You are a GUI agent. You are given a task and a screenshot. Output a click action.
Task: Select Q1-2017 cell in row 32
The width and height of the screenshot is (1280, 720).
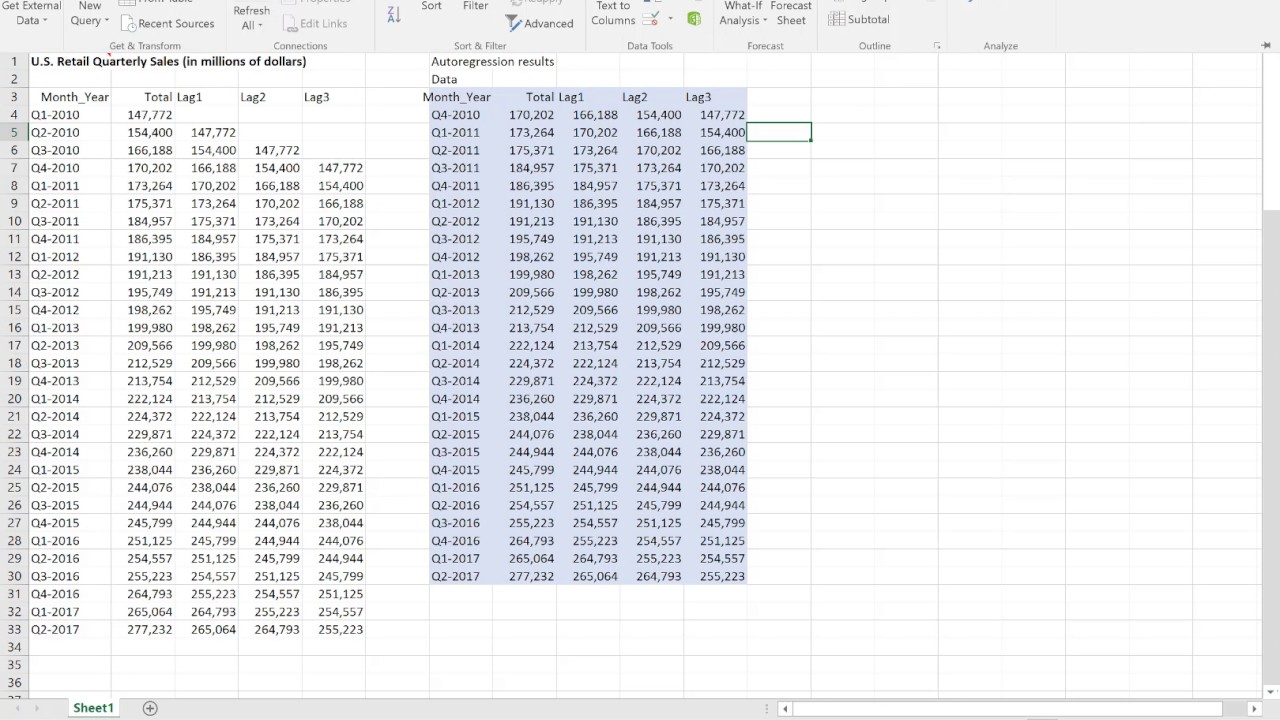(x=55, y=612)
